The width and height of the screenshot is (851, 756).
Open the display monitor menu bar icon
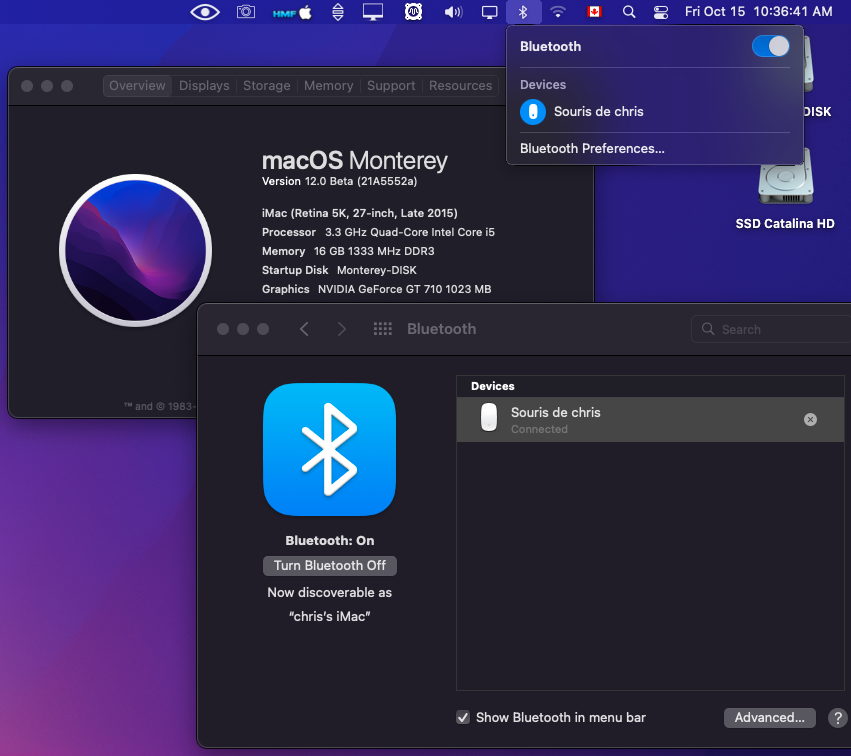(373, 12)
